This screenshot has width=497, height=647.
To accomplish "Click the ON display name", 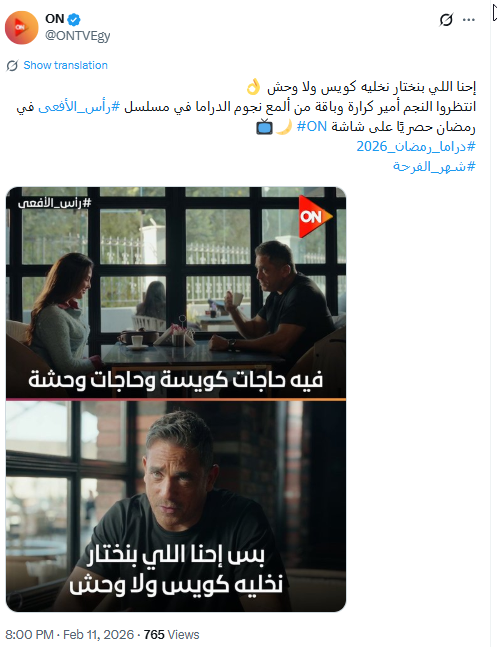I will pos(54,19).
